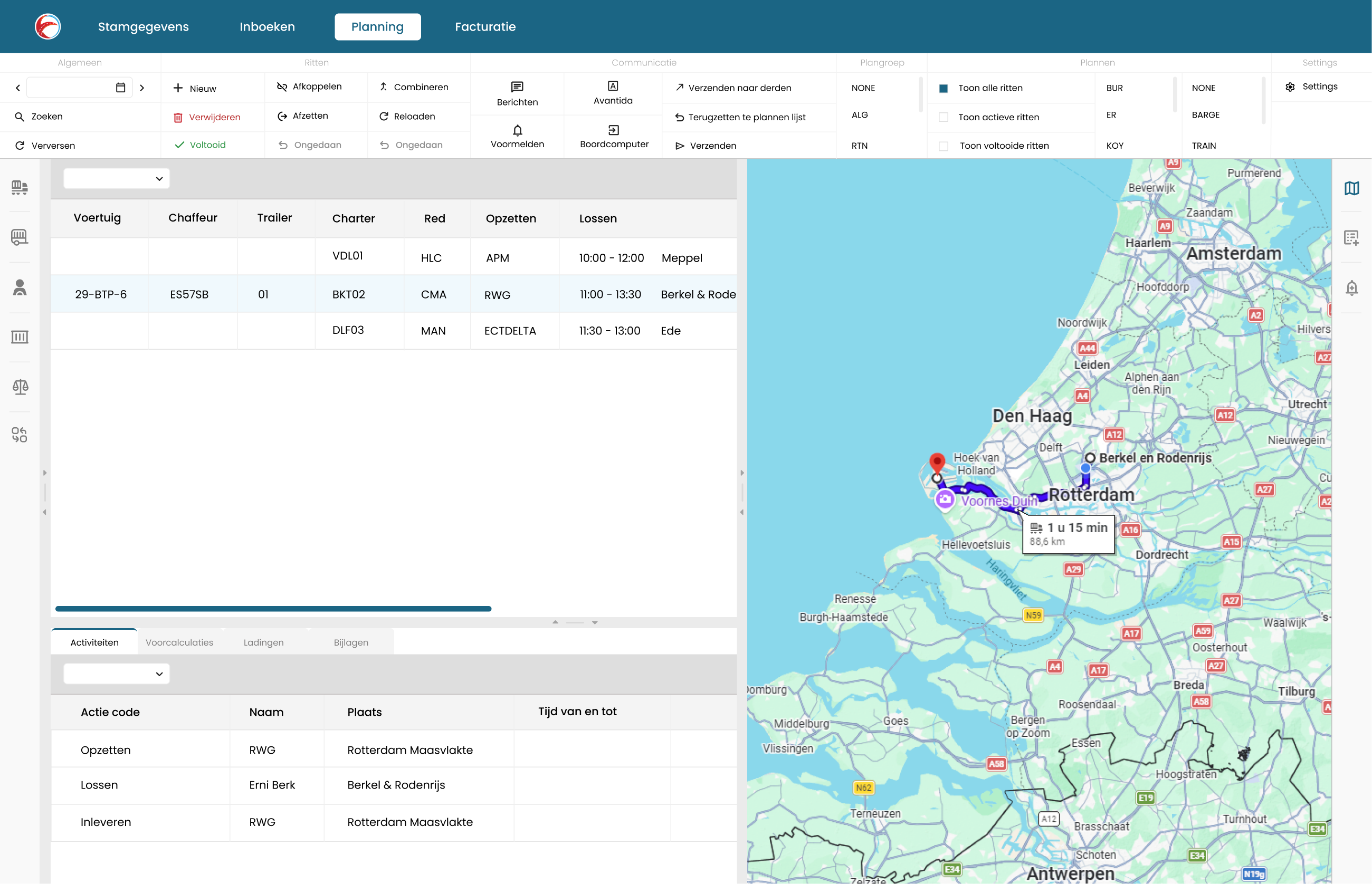Open Boordcomputer from the toolbar

(613, 136)
